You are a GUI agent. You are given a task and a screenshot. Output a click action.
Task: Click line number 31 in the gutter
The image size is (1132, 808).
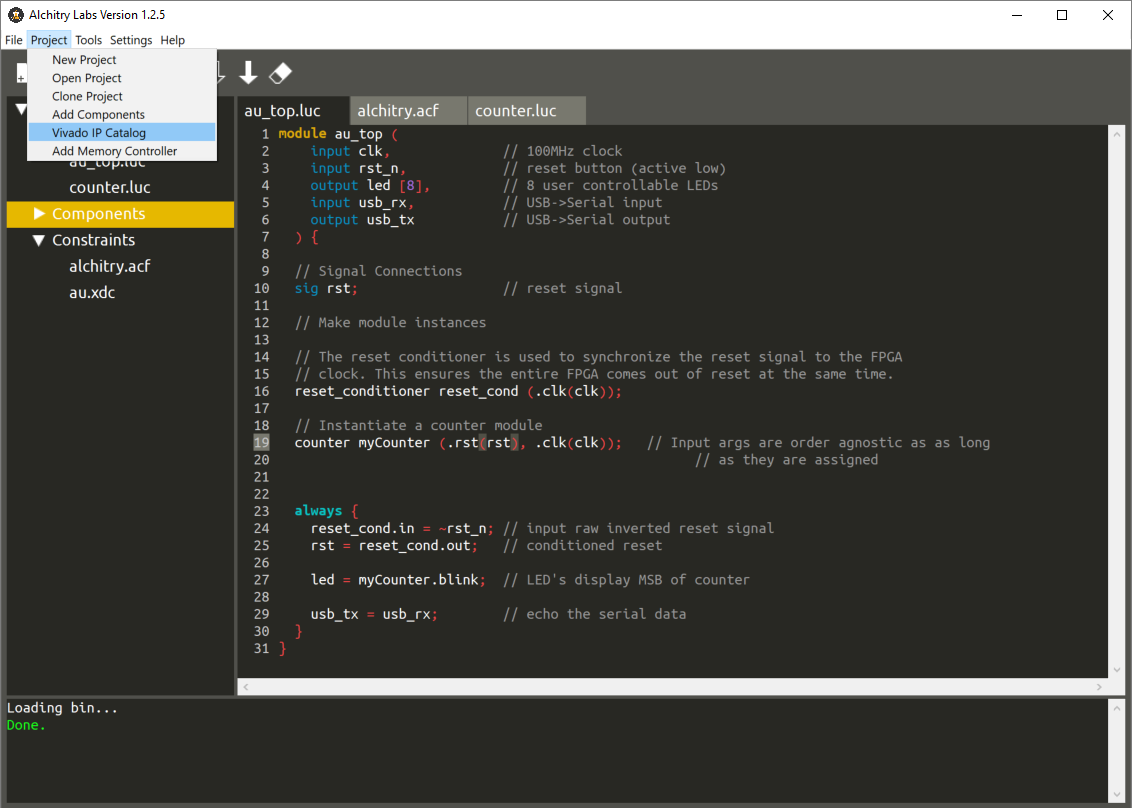(261, 648)
